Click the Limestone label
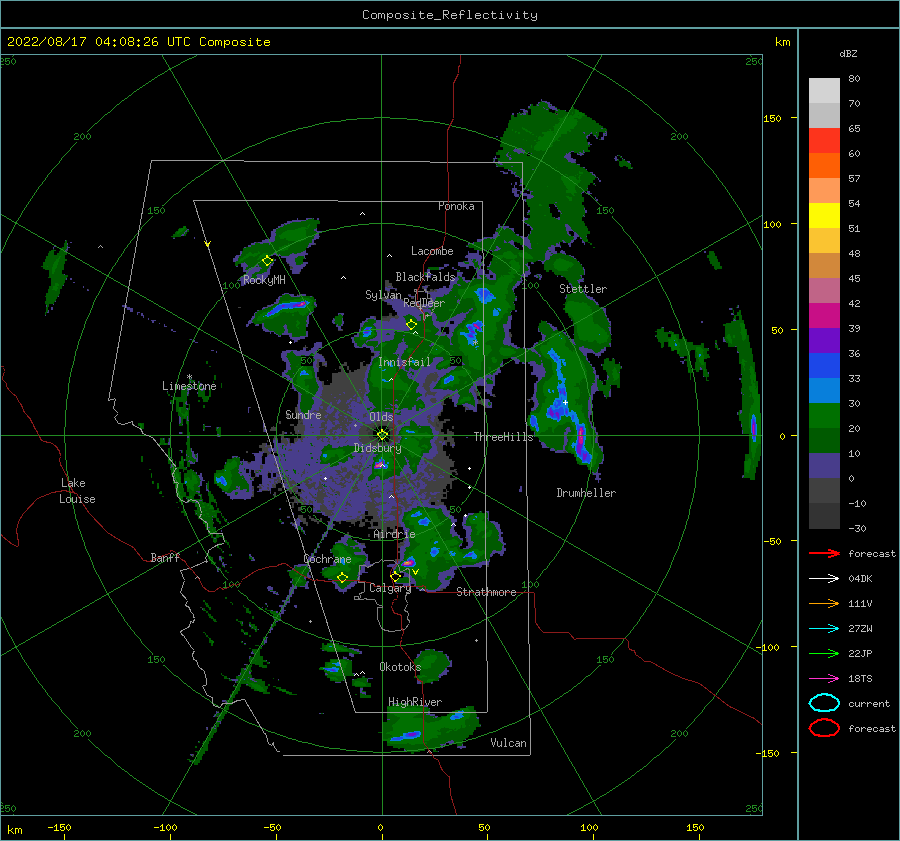This screenshot has width=900, height=841. point(189,386)
